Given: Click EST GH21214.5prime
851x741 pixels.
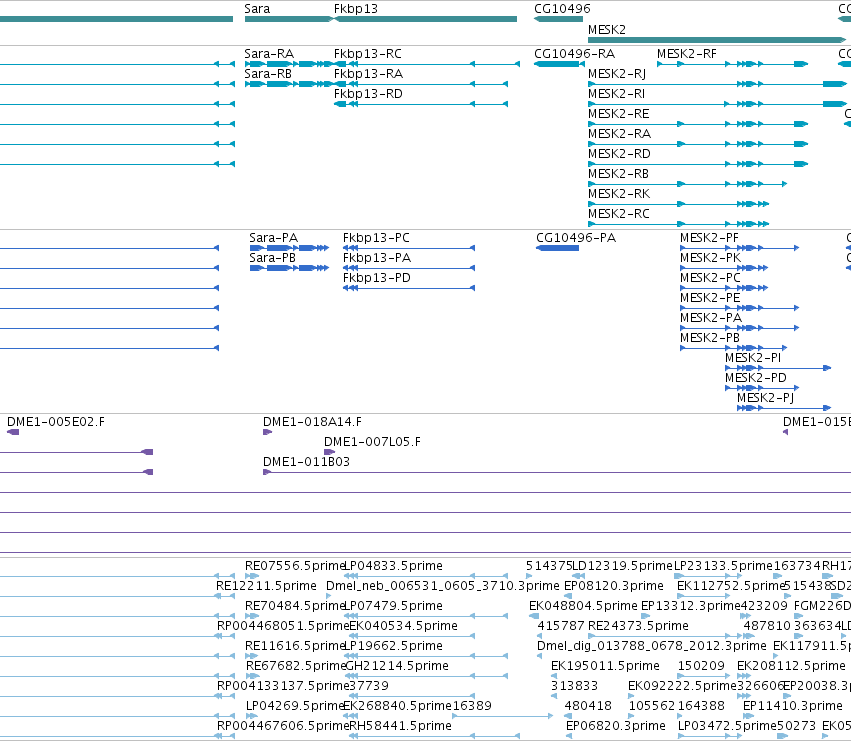Looking at the screenshot, I should click(x=397, y=667).
